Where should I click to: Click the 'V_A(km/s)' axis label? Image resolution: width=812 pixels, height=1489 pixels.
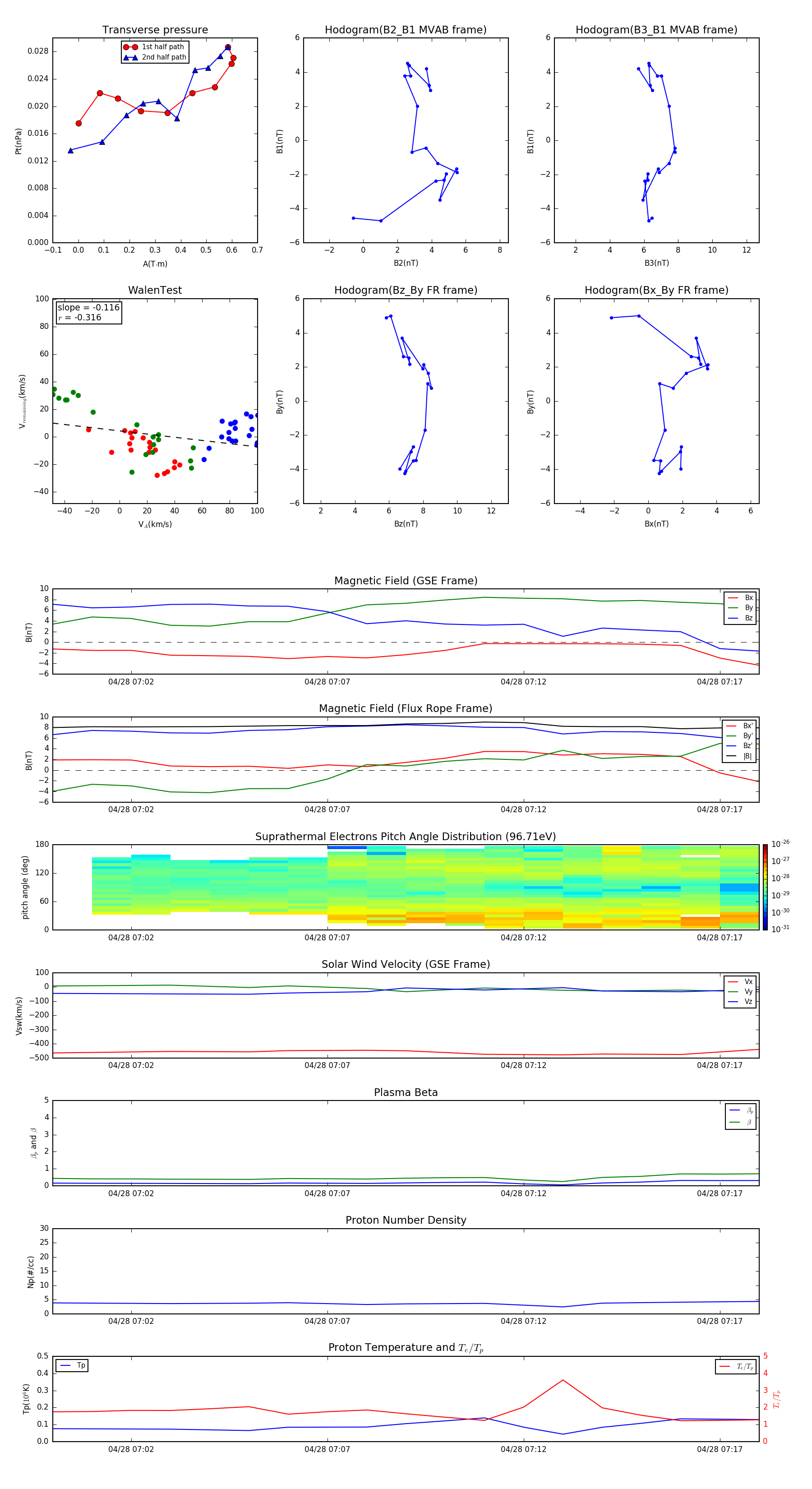tap(155, 524)
